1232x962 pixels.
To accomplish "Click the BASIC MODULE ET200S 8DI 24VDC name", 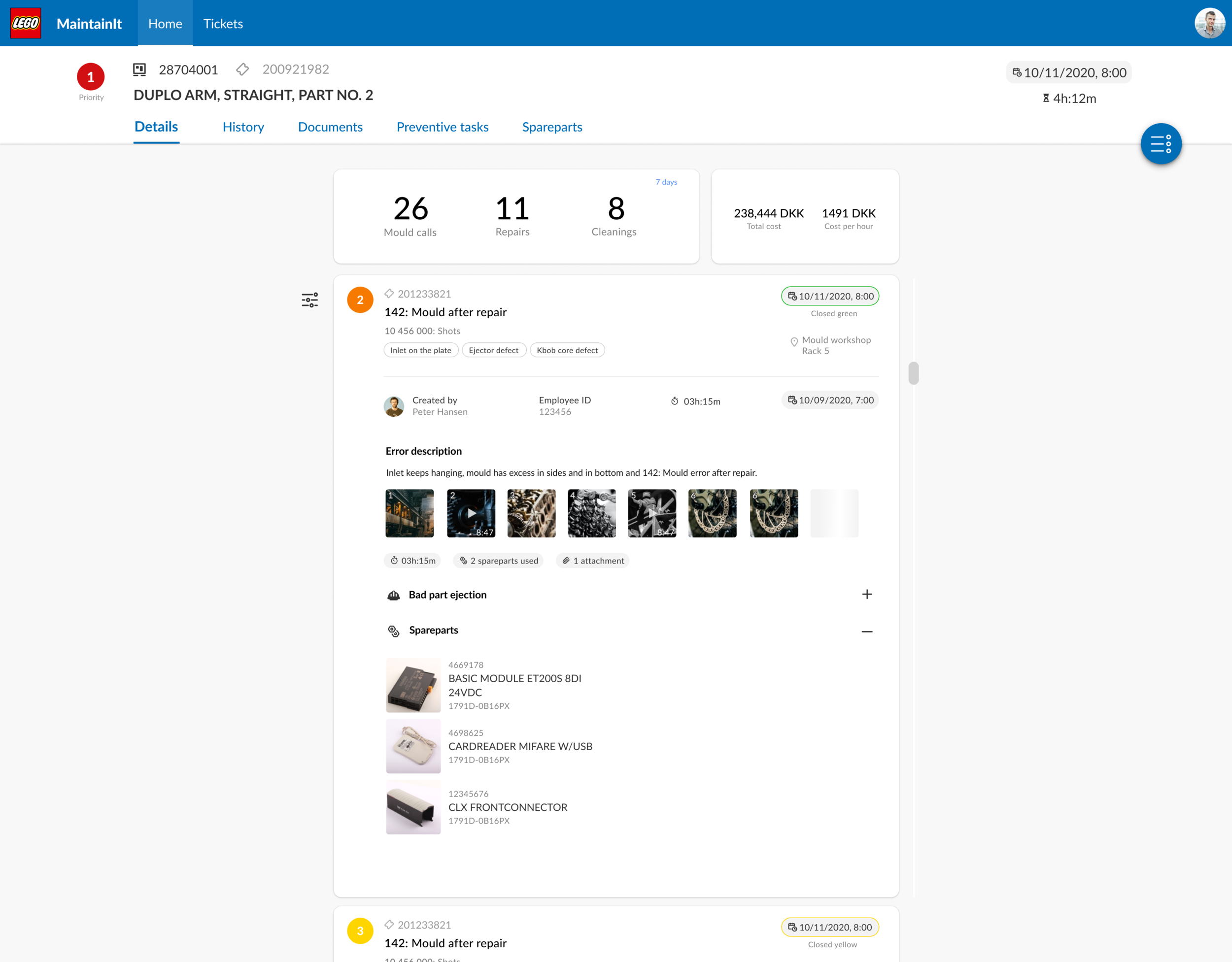I will point(514,685).
